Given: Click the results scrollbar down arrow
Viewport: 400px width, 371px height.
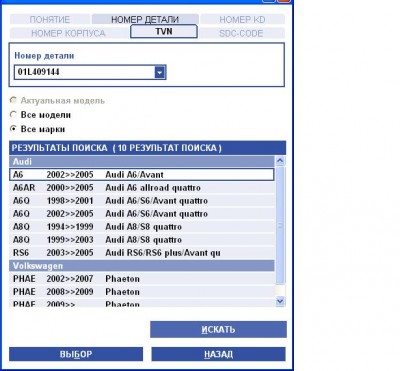Looking at the screenshot, I should pos(280,302).
